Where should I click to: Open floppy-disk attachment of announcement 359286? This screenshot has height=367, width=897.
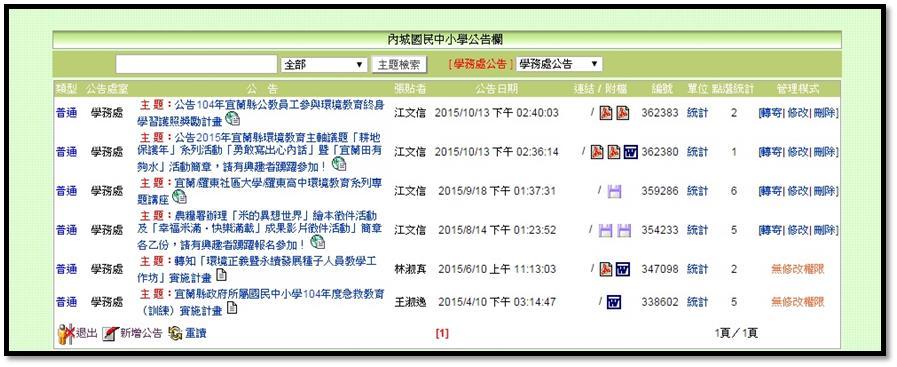coord(614,191)
